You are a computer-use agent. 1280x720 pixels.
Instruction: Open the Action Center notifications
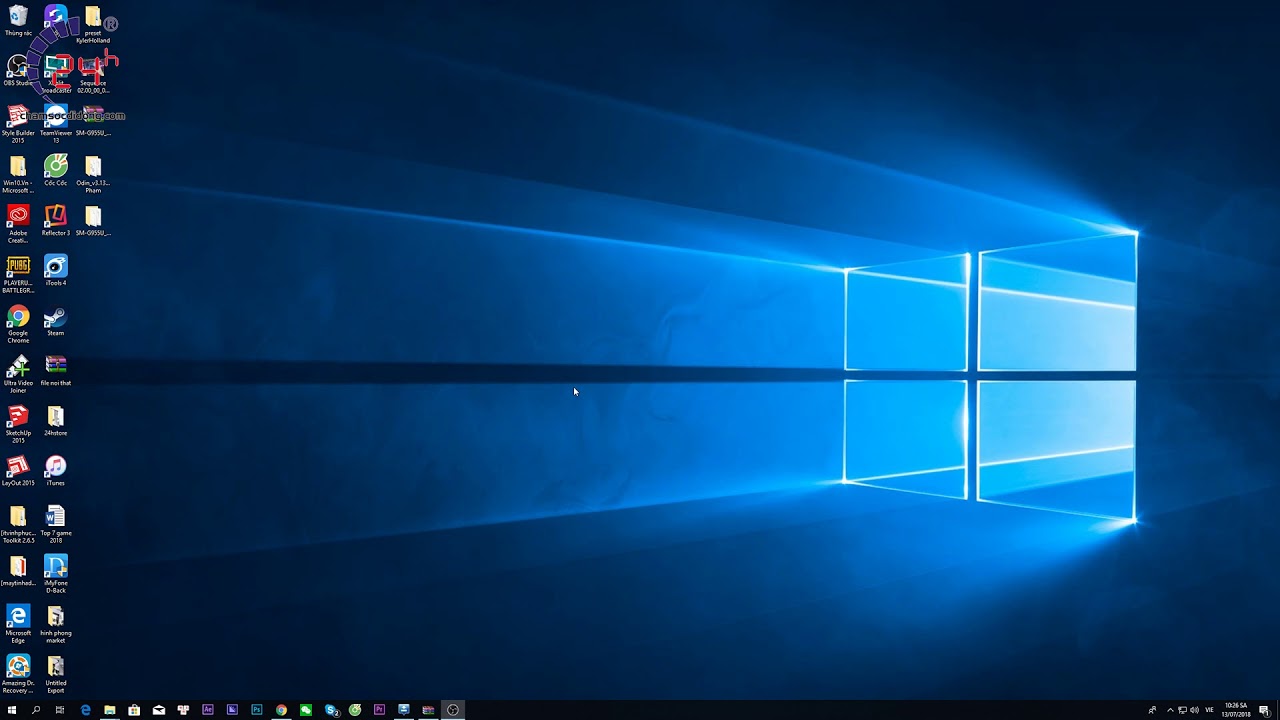tap(1265, 710)
